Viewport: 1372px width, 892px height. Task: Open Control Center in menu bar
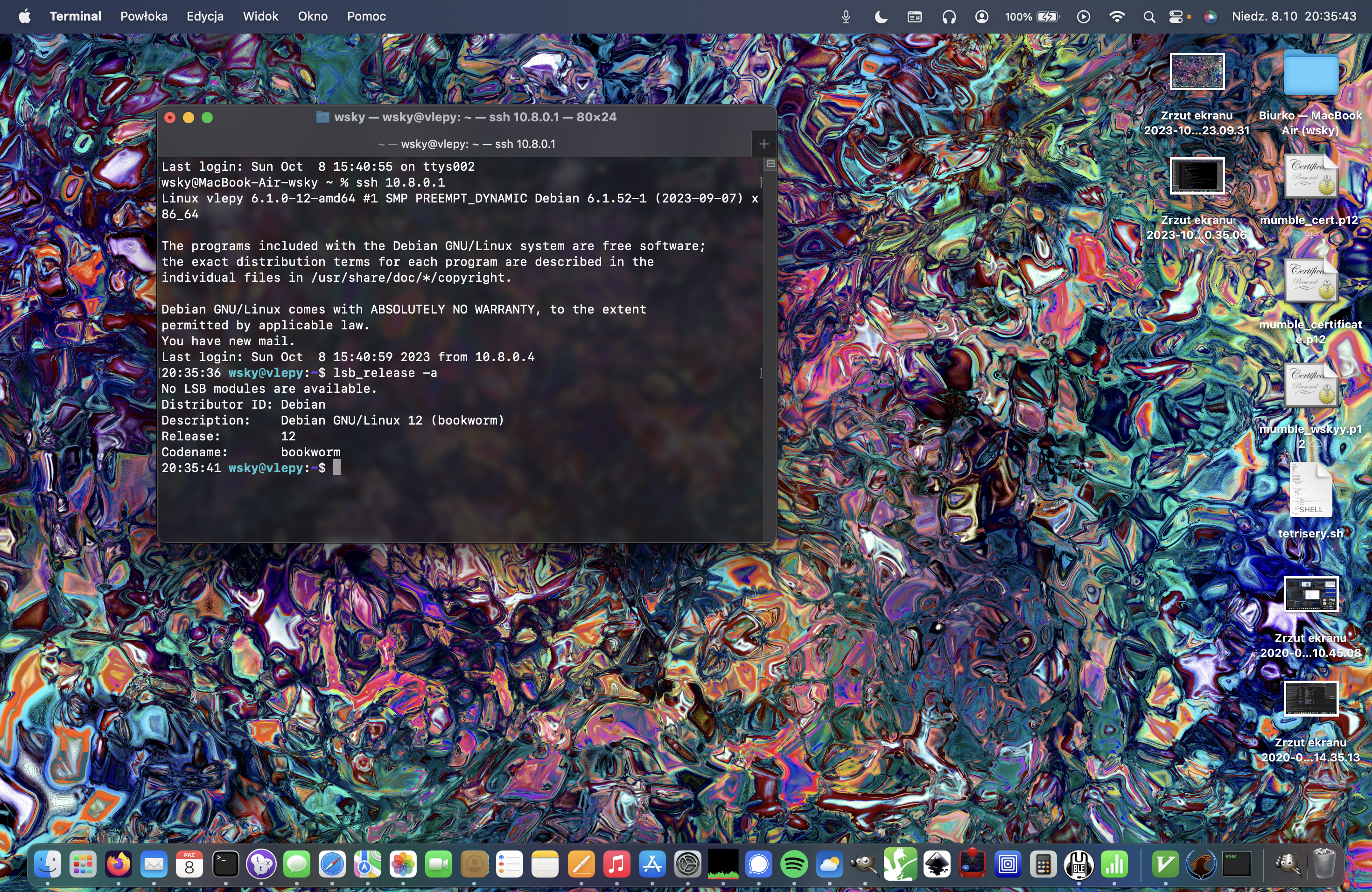1176,17
